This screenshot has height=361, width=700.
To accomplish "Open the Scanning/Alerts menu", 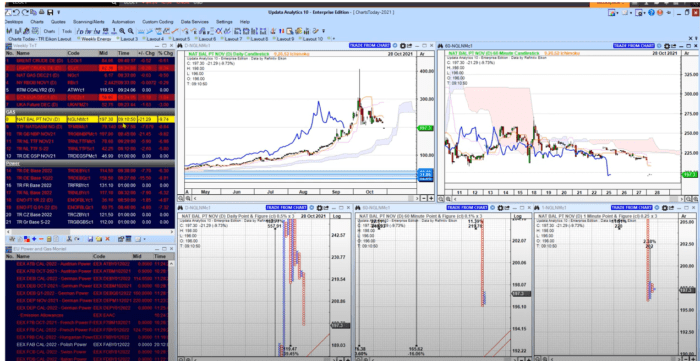I will [88, 22].
